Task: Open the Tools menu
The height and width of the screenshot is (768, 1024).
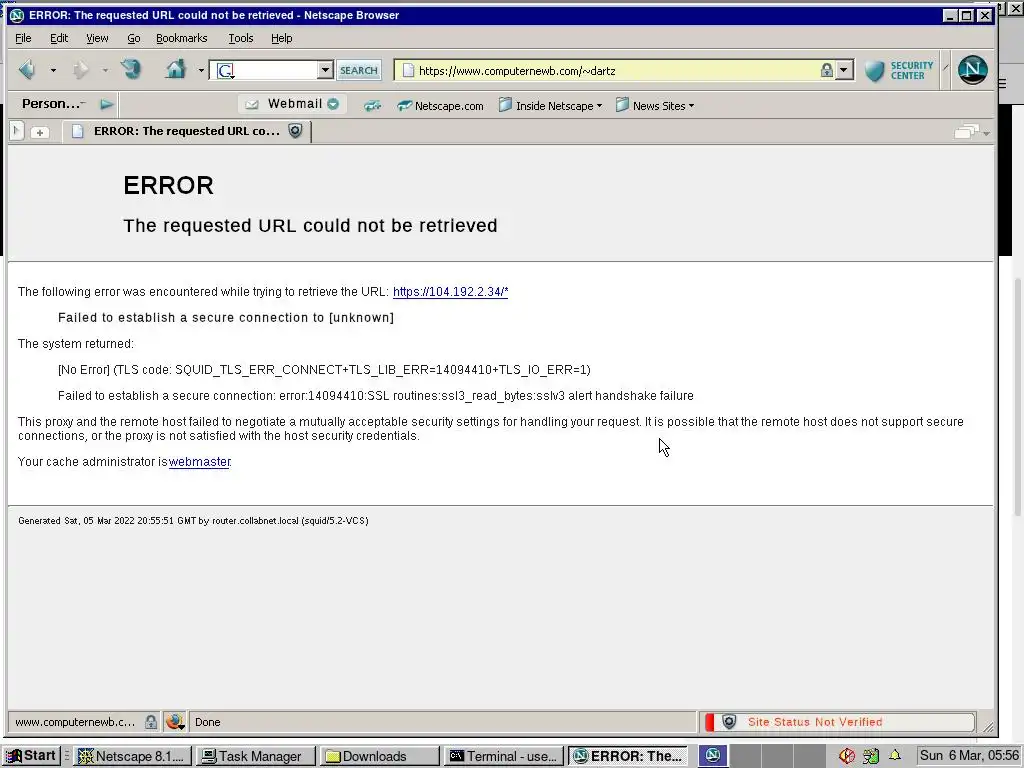Action: (x=240, y=38)
